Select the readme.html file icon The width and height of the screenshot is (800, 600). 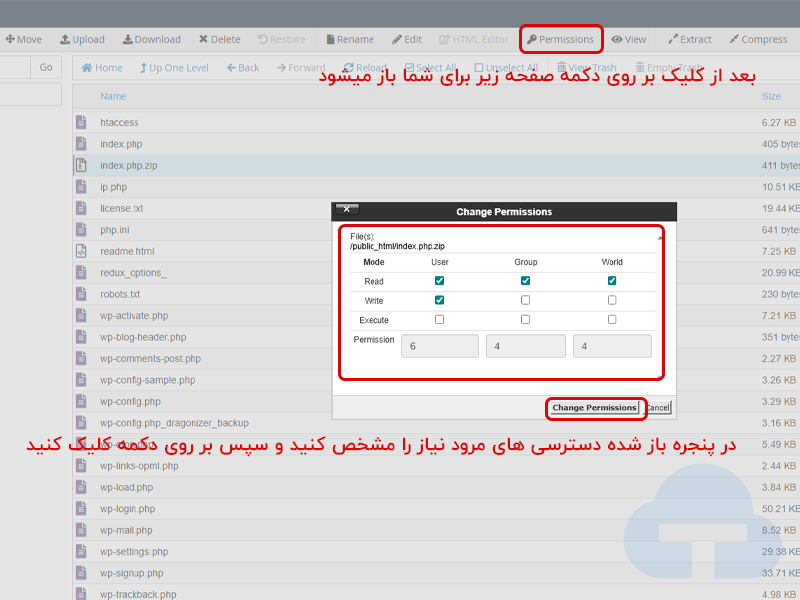(x=81, y=251)
